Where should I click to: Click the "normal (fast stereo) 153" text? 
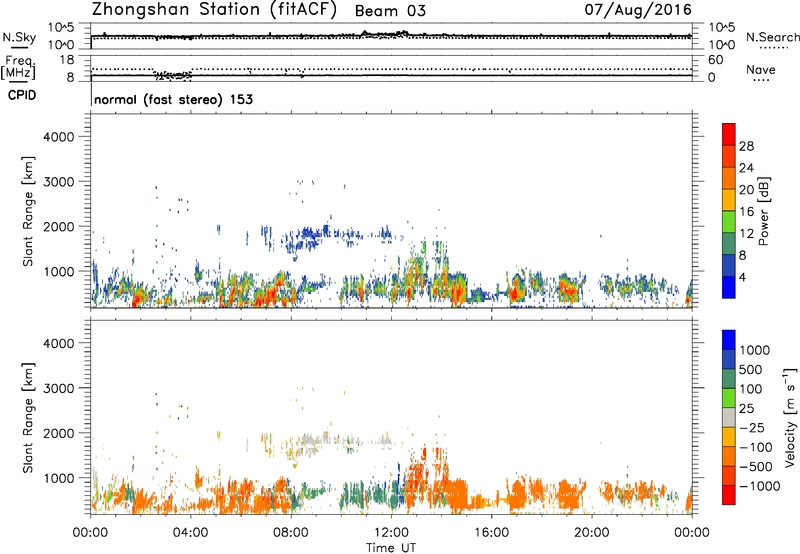pos(173,99)
